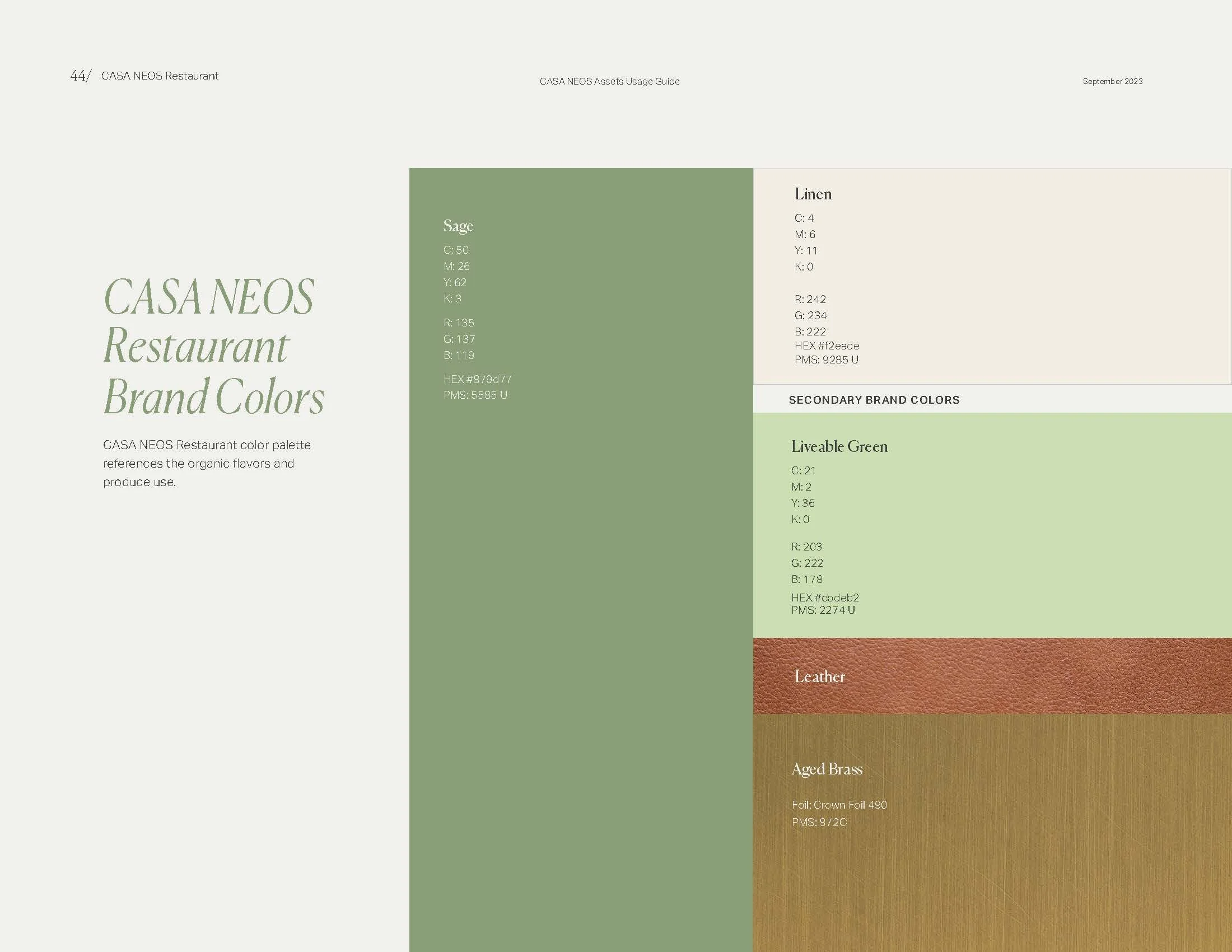1232x952 pixels.
Task: Click Sage value 'Y: 62'
Action: point(455,283)
